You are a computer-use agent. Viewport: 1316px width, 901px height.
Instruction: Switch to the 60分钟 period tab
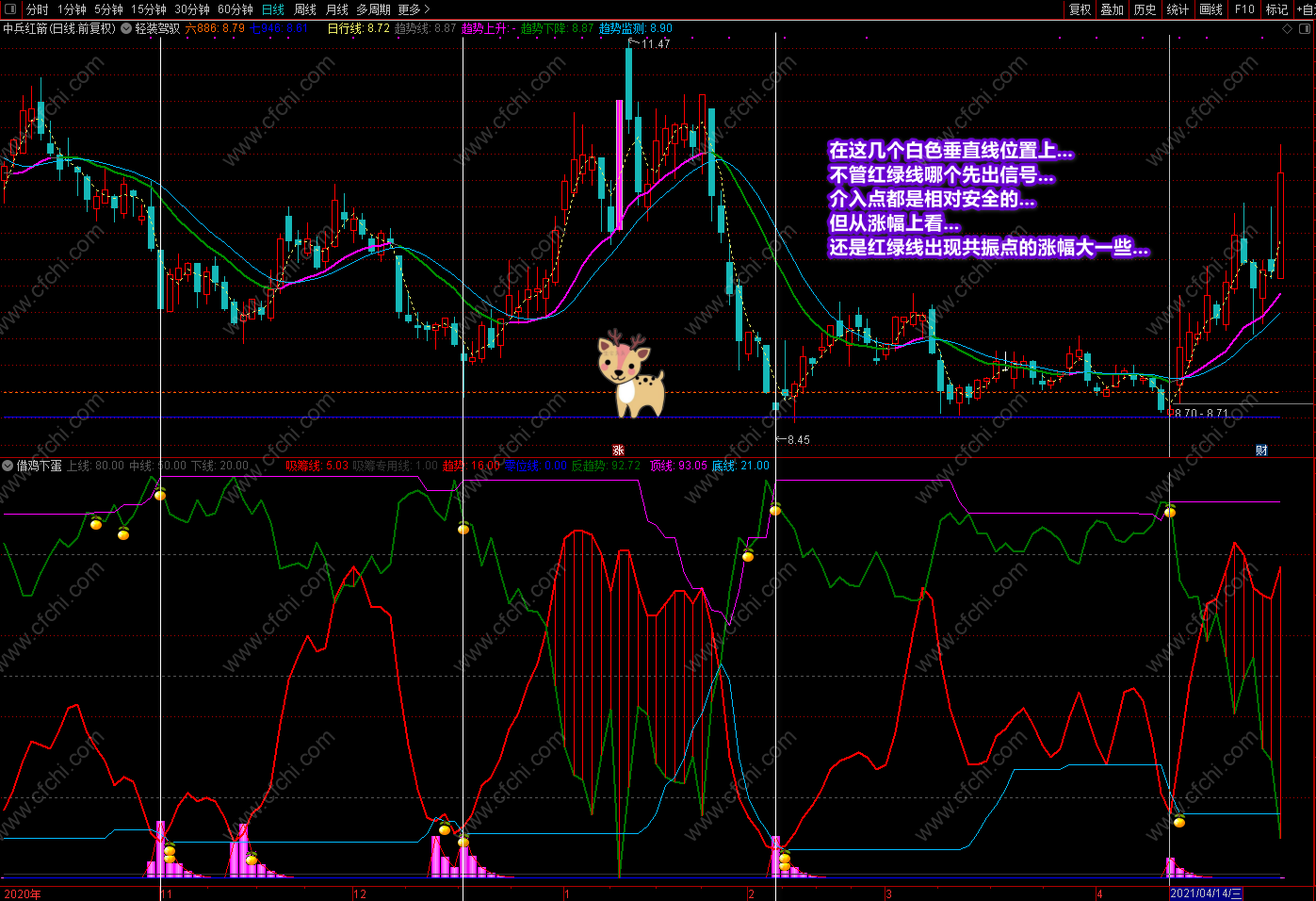pyautogui.click(x=236, y=9)
